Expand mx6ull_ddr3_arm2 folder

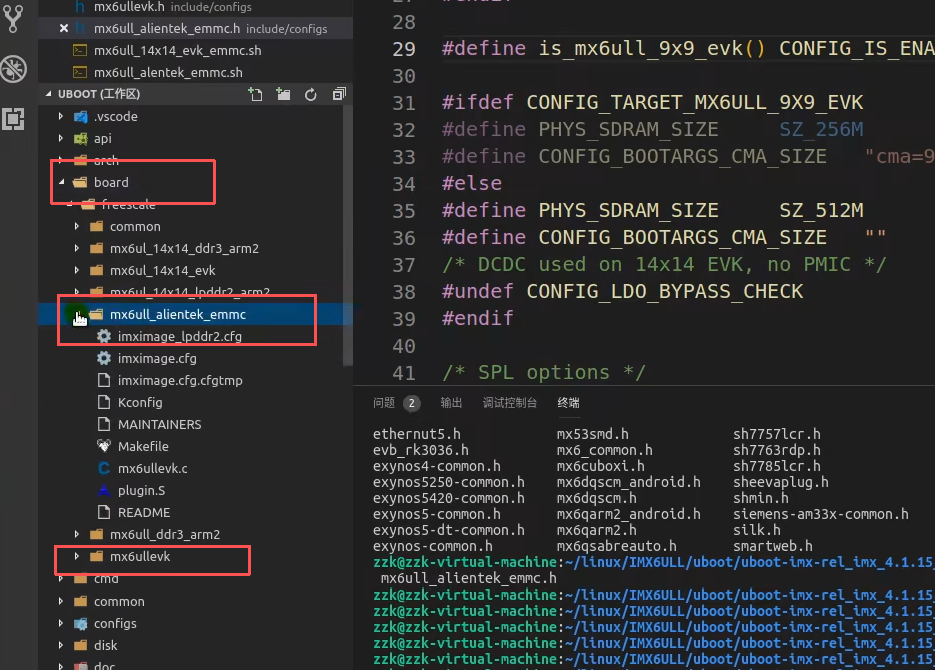(77, 534)
